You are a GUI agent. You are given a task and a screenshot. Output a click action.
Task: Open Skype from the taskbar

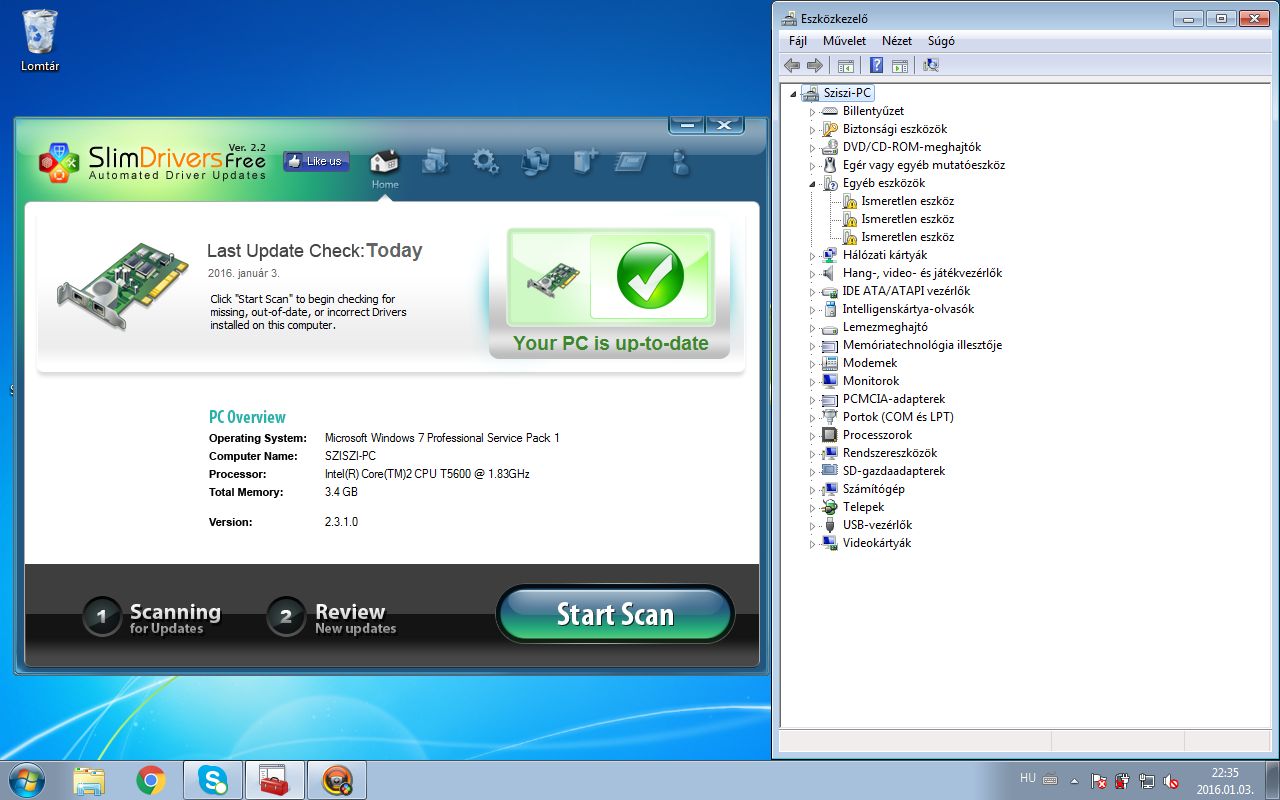(x=213, y=780)
